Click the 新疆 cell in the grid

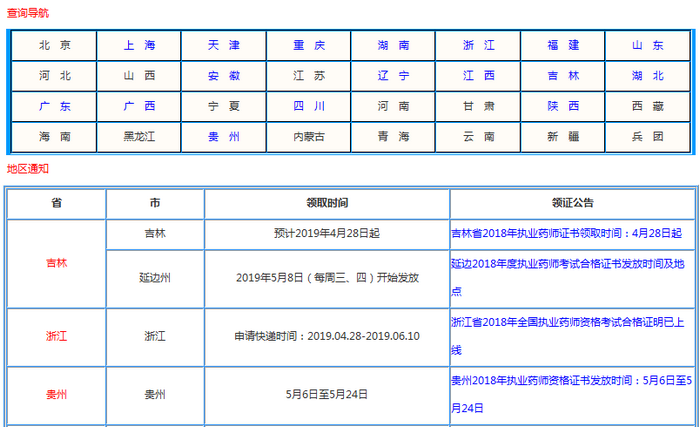click(563, 137)
